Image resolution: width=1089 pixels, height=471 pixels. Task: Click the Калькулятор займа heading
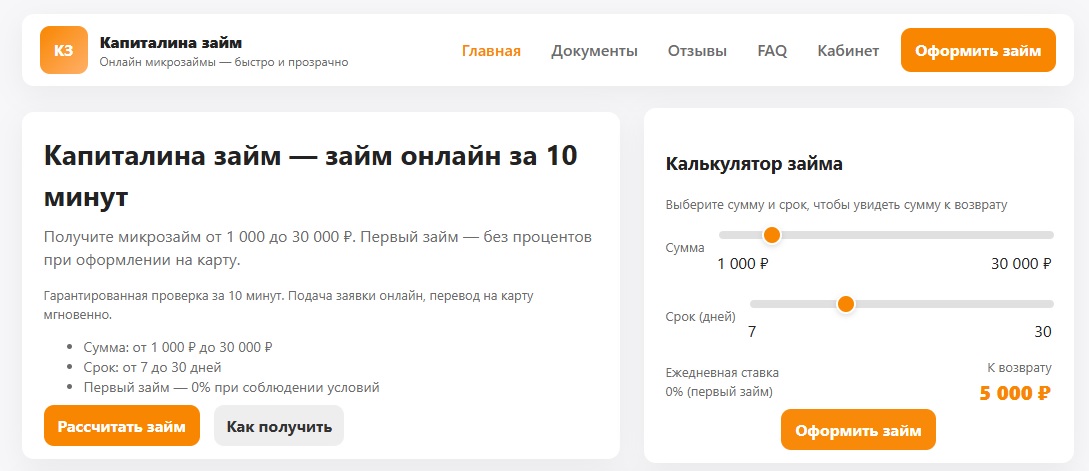[x=754, y=164]
